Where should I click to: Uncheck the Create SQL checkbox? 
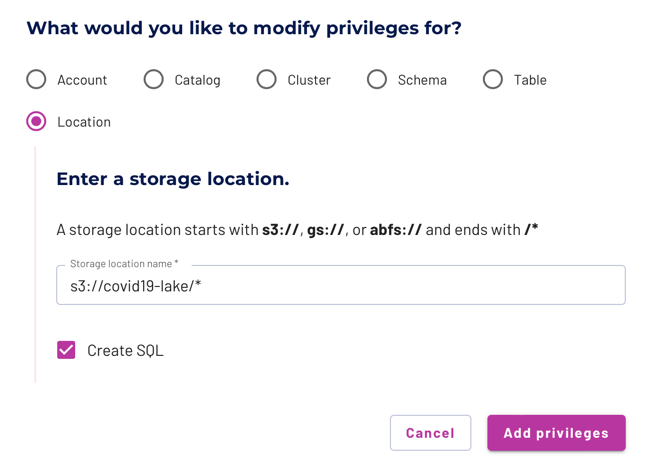[66, 350]
